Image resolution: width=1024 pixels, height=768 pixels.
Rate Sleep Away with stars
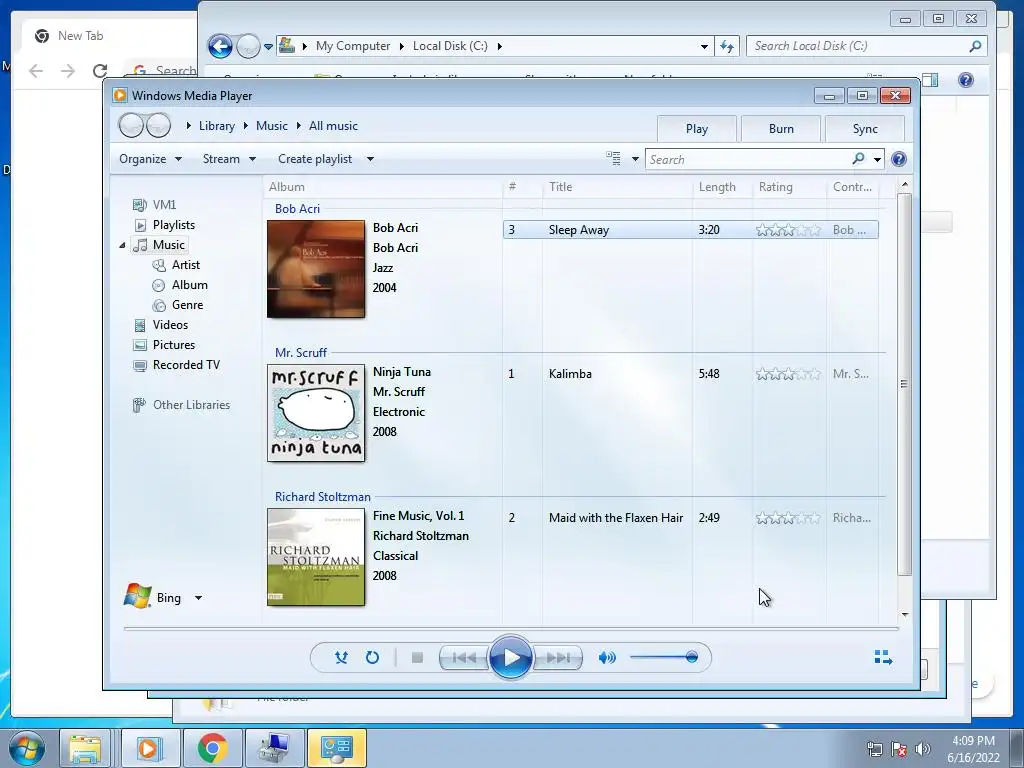[x=788, y=230]
